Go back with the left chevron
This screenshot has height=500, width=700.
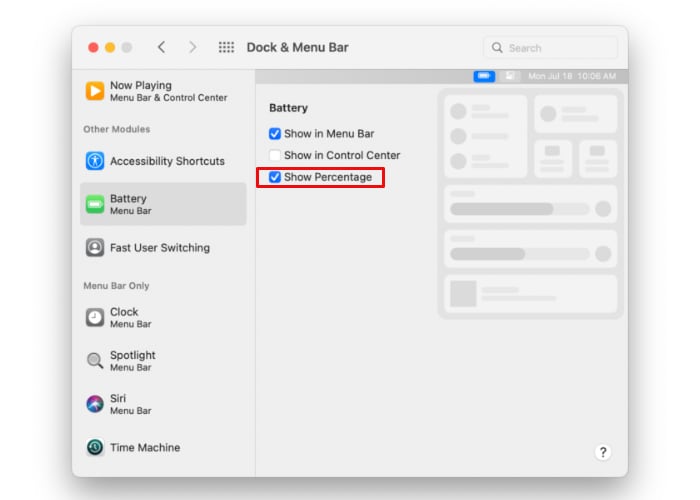tap(162, 47)
